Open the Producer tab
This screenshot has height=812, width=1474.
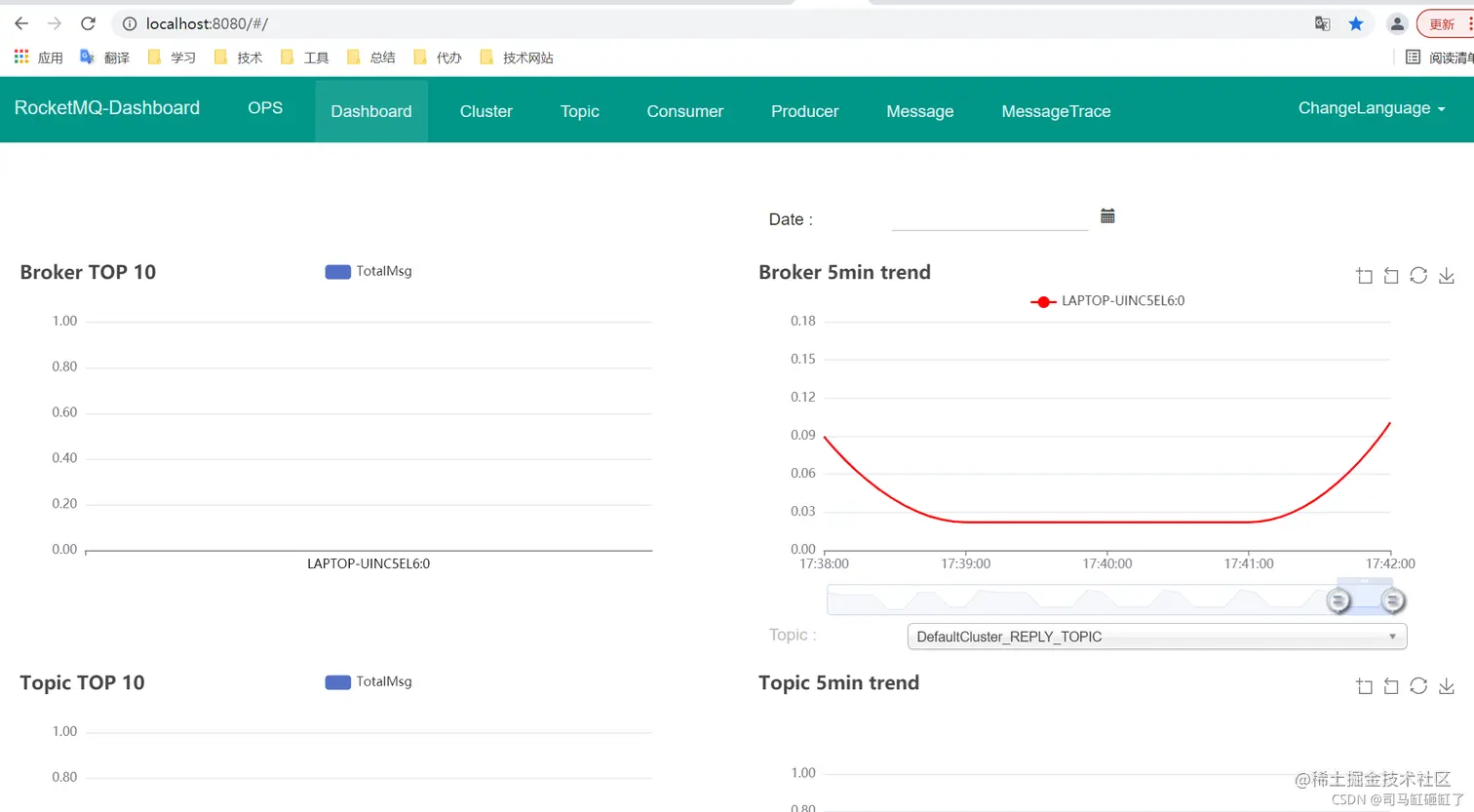tap(805, 111)
